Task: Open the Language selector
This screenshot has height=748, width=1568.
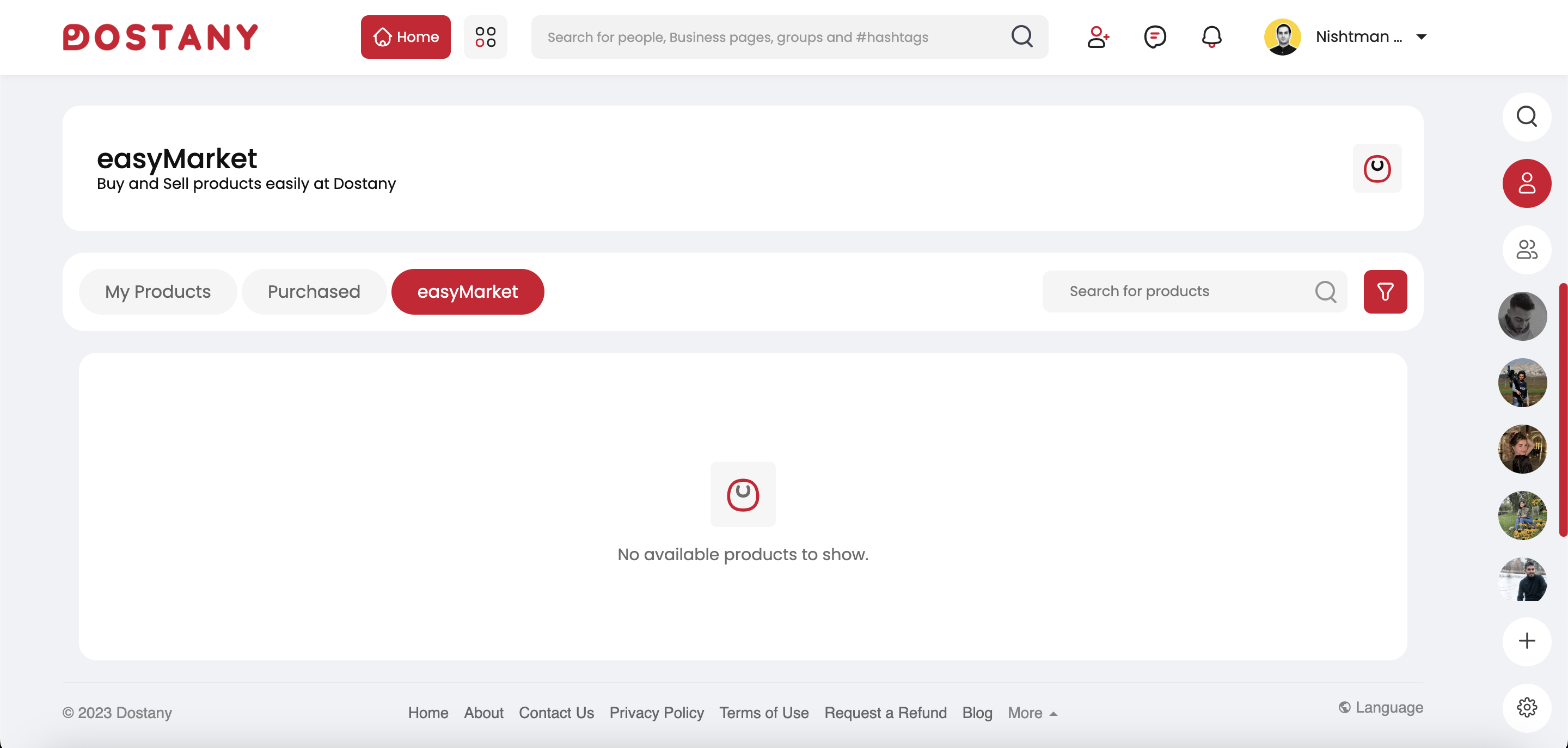Action: pos(1381,707)
